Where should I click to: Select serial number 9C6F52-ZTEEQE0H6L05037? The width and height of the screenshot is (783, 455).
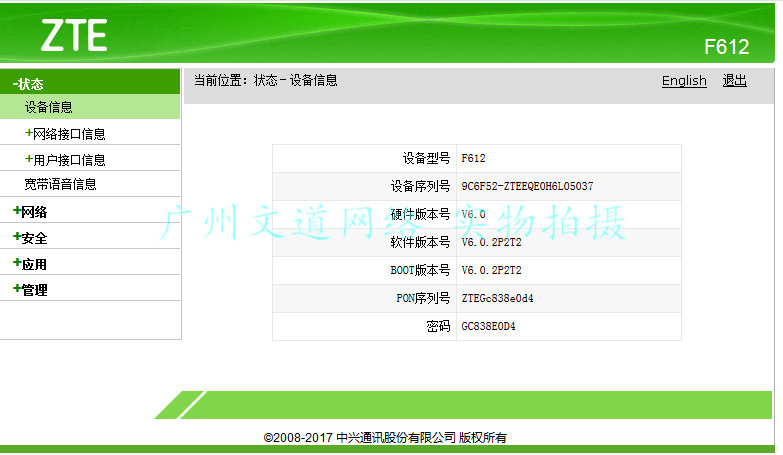527,186
